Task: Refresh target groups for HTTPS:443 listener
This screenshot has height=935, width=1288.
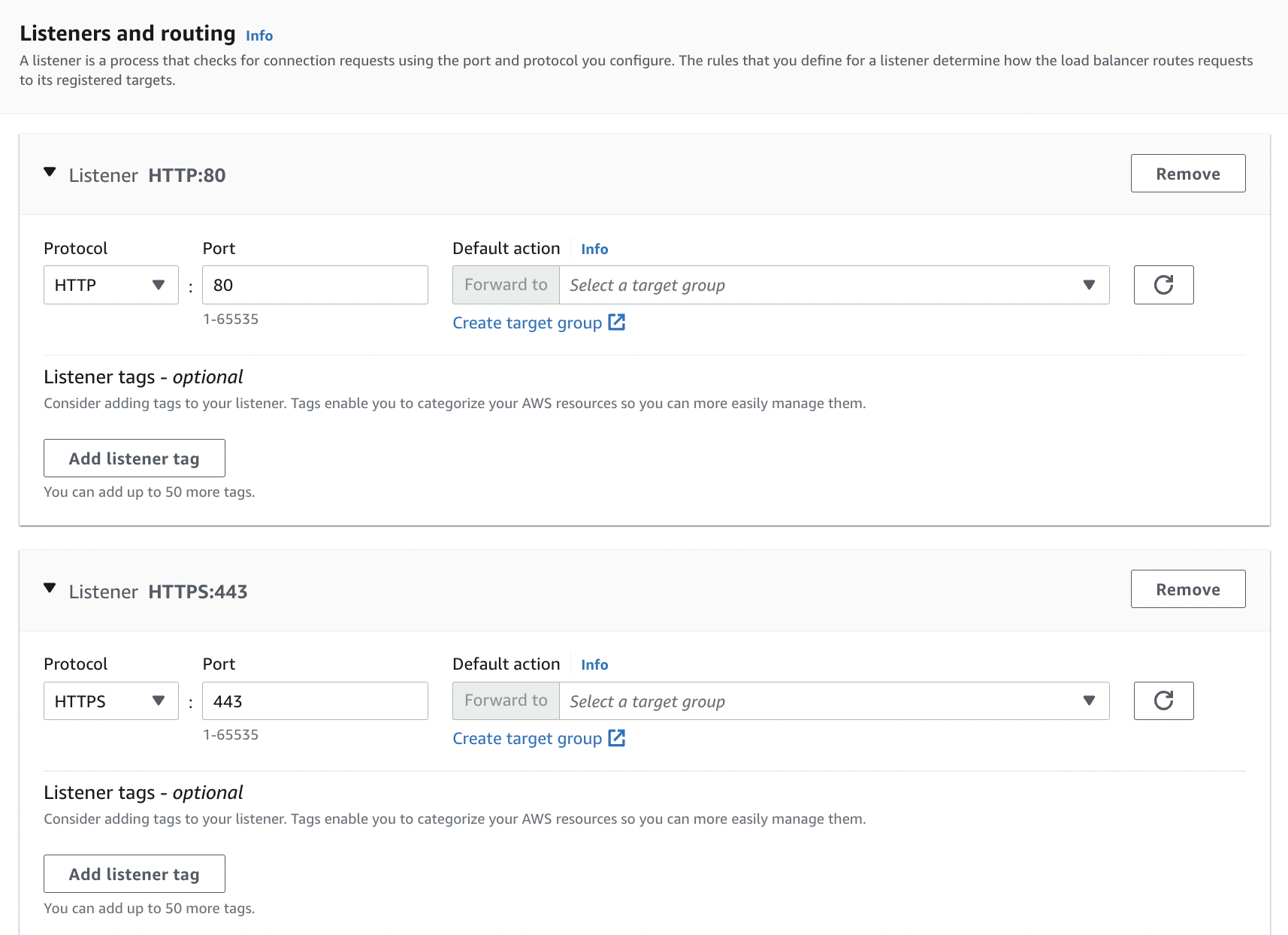Action: coord(1163,700)
